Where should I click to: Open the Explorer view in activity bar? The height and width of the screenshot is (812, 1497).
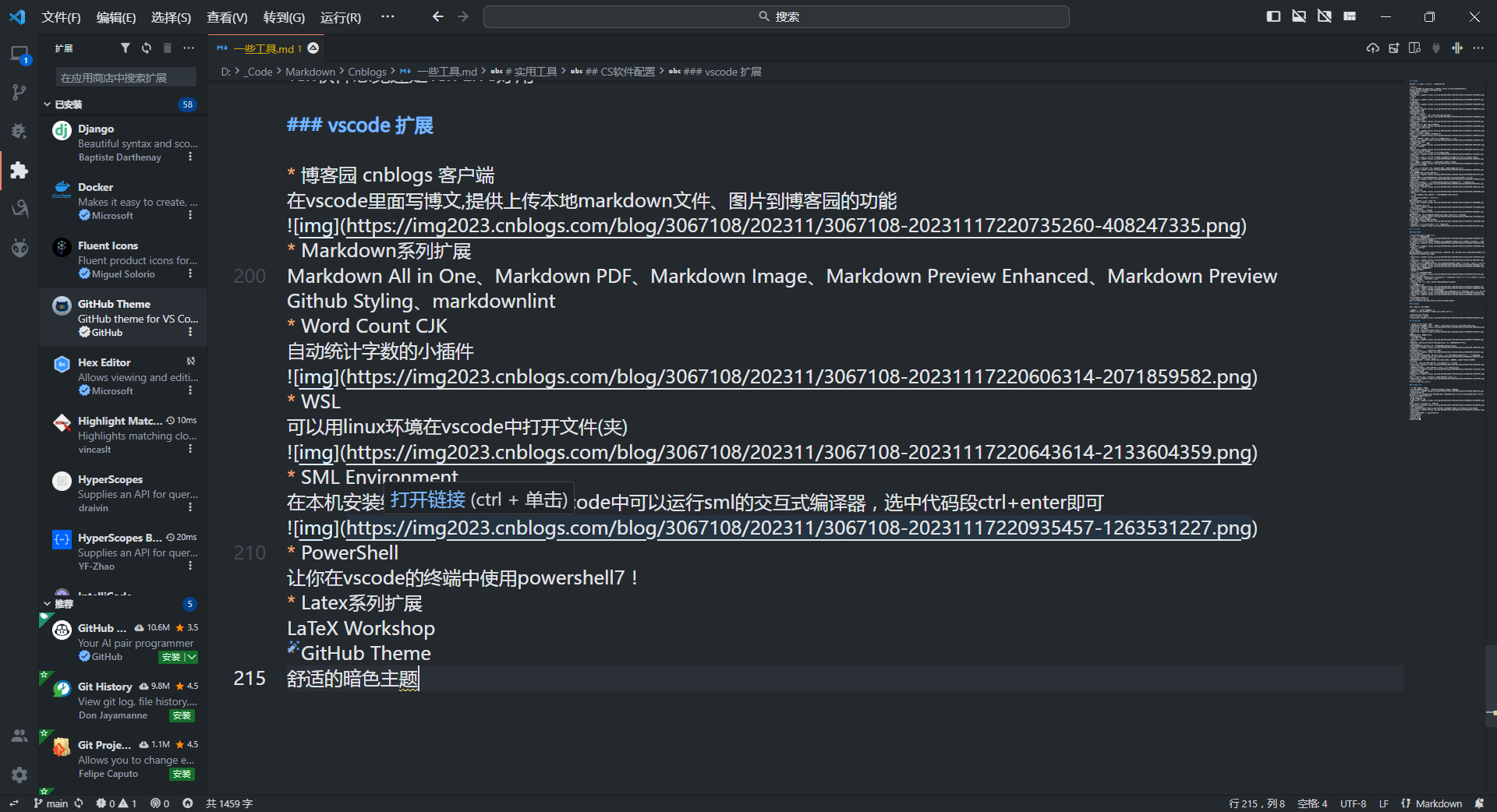pos(19,55)
